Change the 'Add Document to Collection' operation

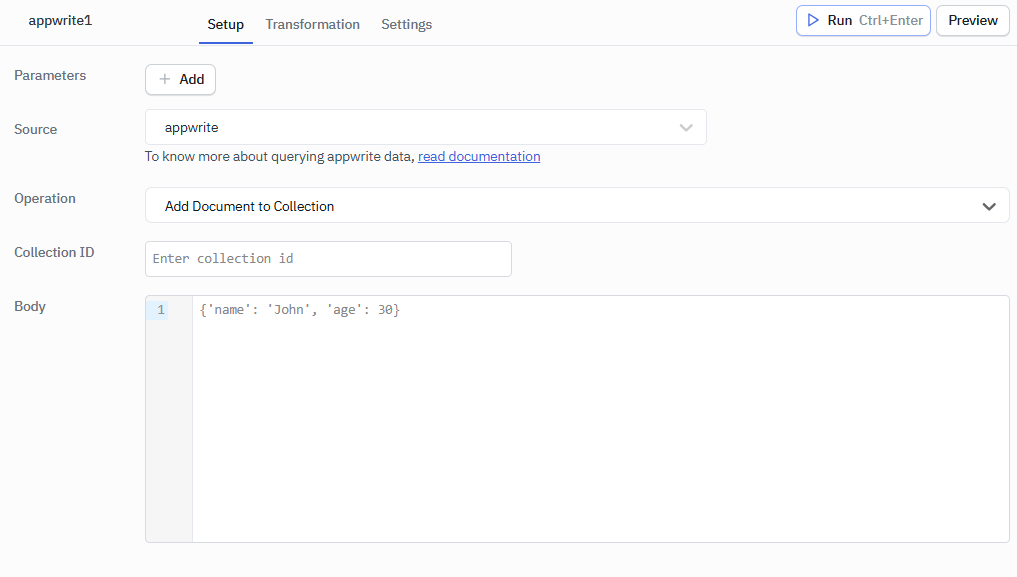[x=577, y=206]
